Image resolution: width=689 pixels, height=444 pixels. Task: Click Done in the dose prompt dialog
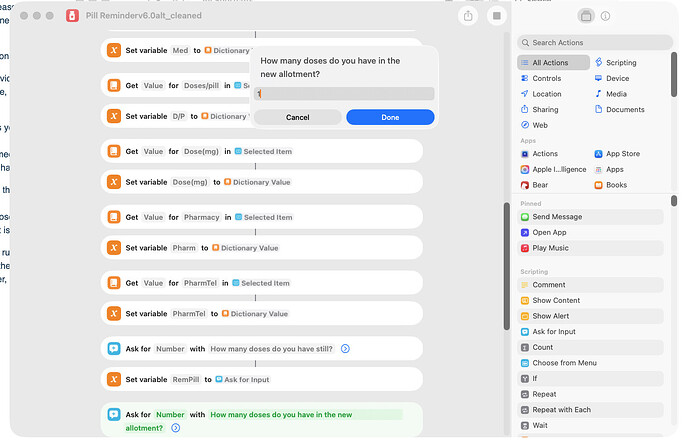tap(390, 117)
